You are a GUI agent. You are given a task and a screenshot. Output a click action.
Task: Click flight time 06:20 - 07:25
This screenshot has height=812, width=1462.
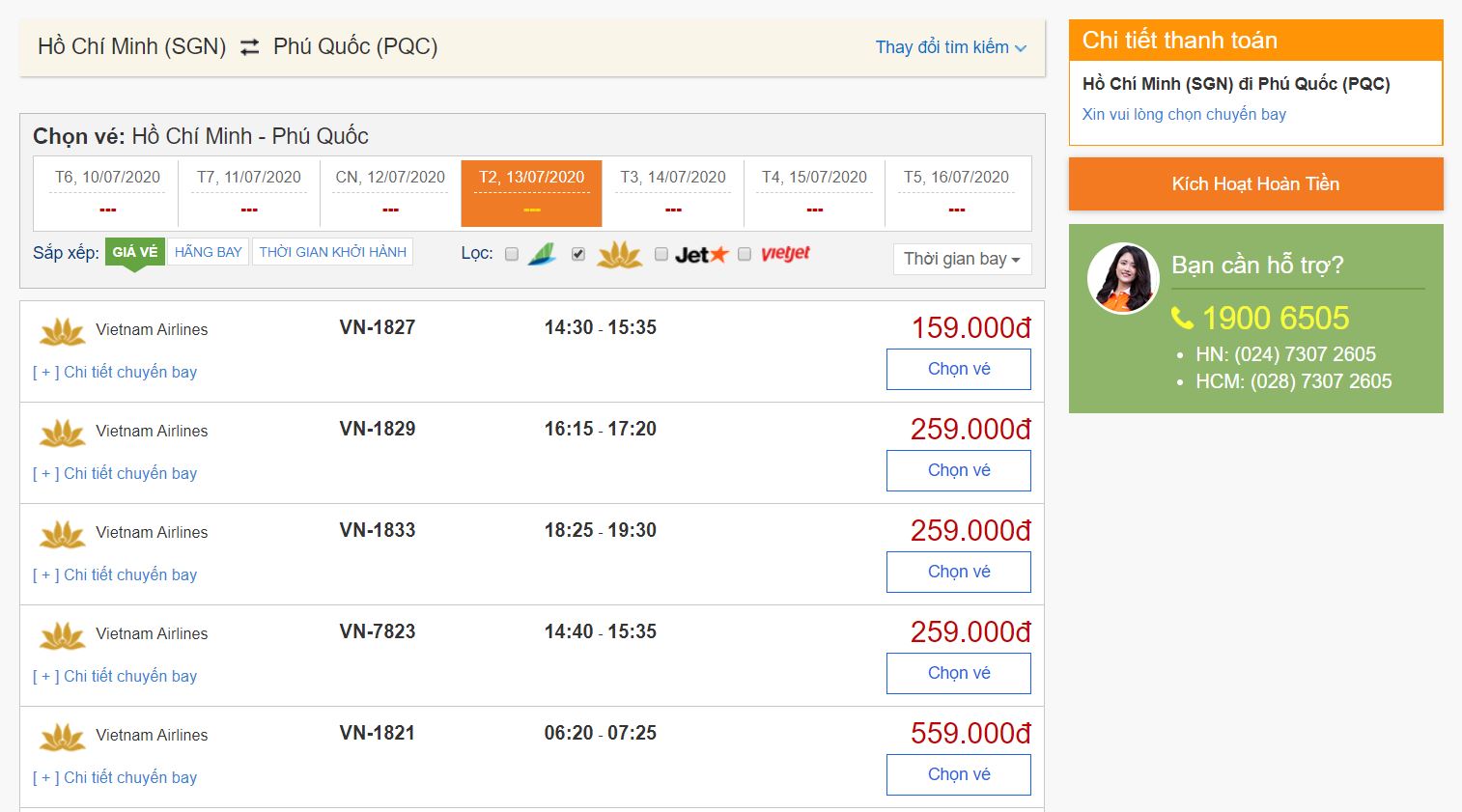tap(601, 733)
